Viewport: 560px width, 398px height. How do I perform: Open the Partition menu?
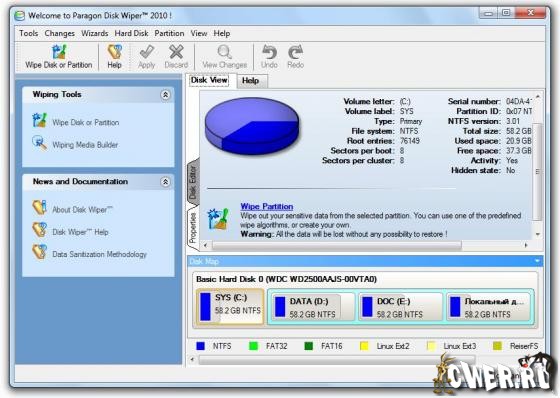click(x=169, y=33)
